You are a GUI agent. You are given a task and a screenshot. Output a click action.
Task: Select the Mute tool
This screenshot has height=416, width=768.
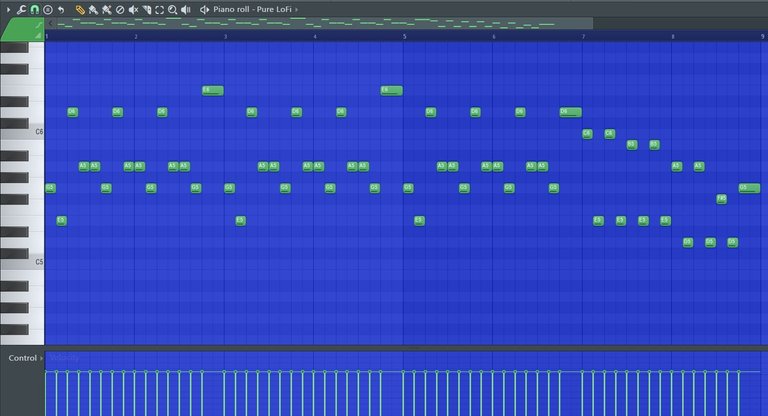(133, 9)
